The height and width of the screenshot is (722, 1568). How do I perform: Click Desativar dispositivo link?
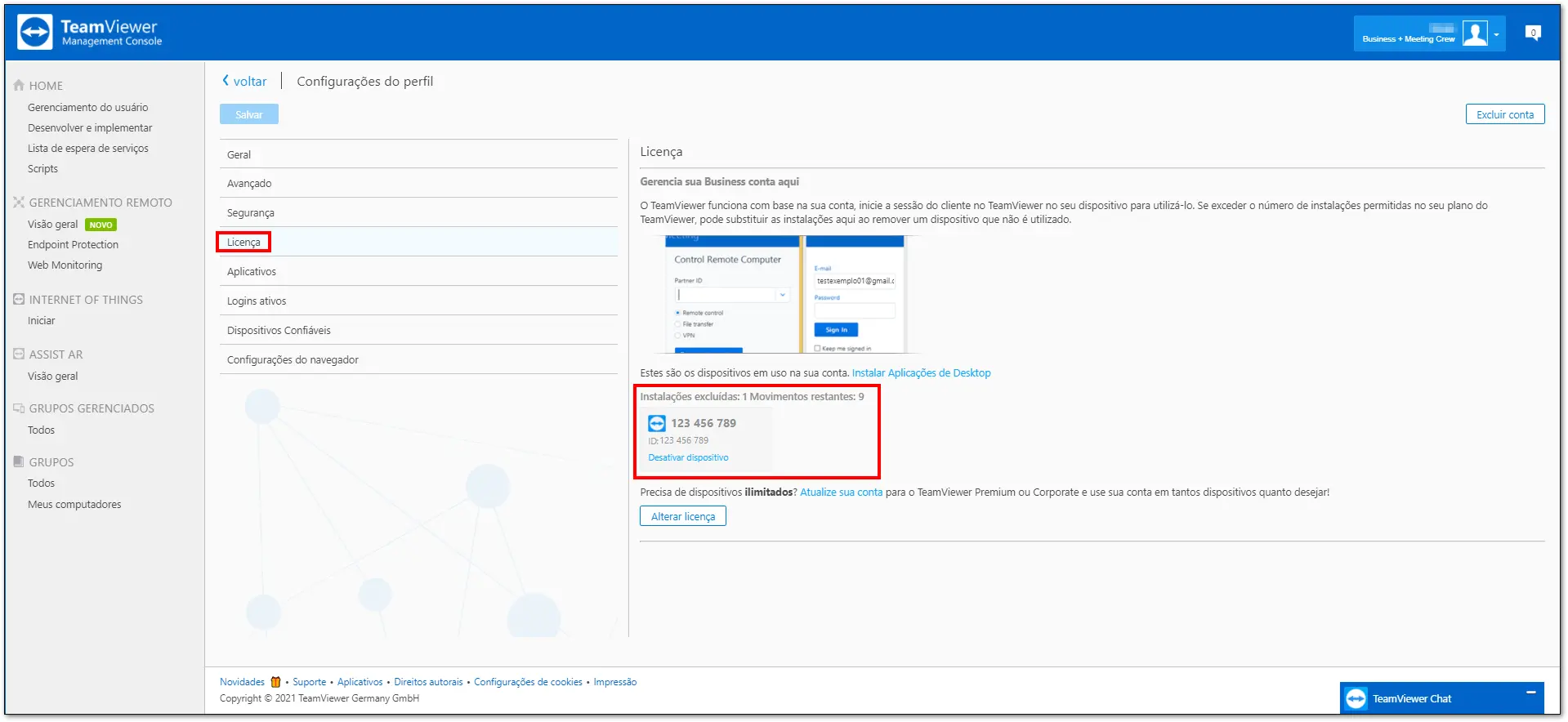(688, 457)
